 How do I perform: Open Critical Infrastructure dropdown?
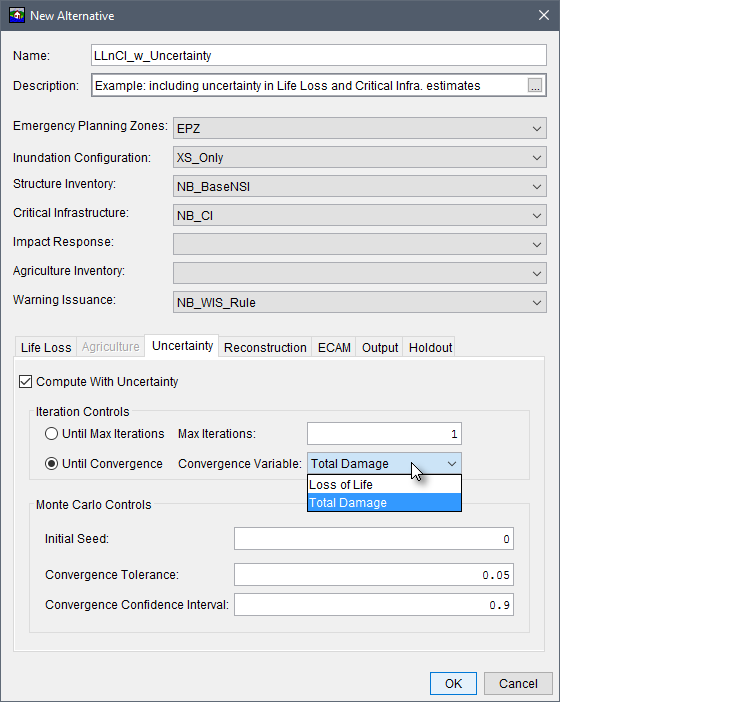coord(537,215)
